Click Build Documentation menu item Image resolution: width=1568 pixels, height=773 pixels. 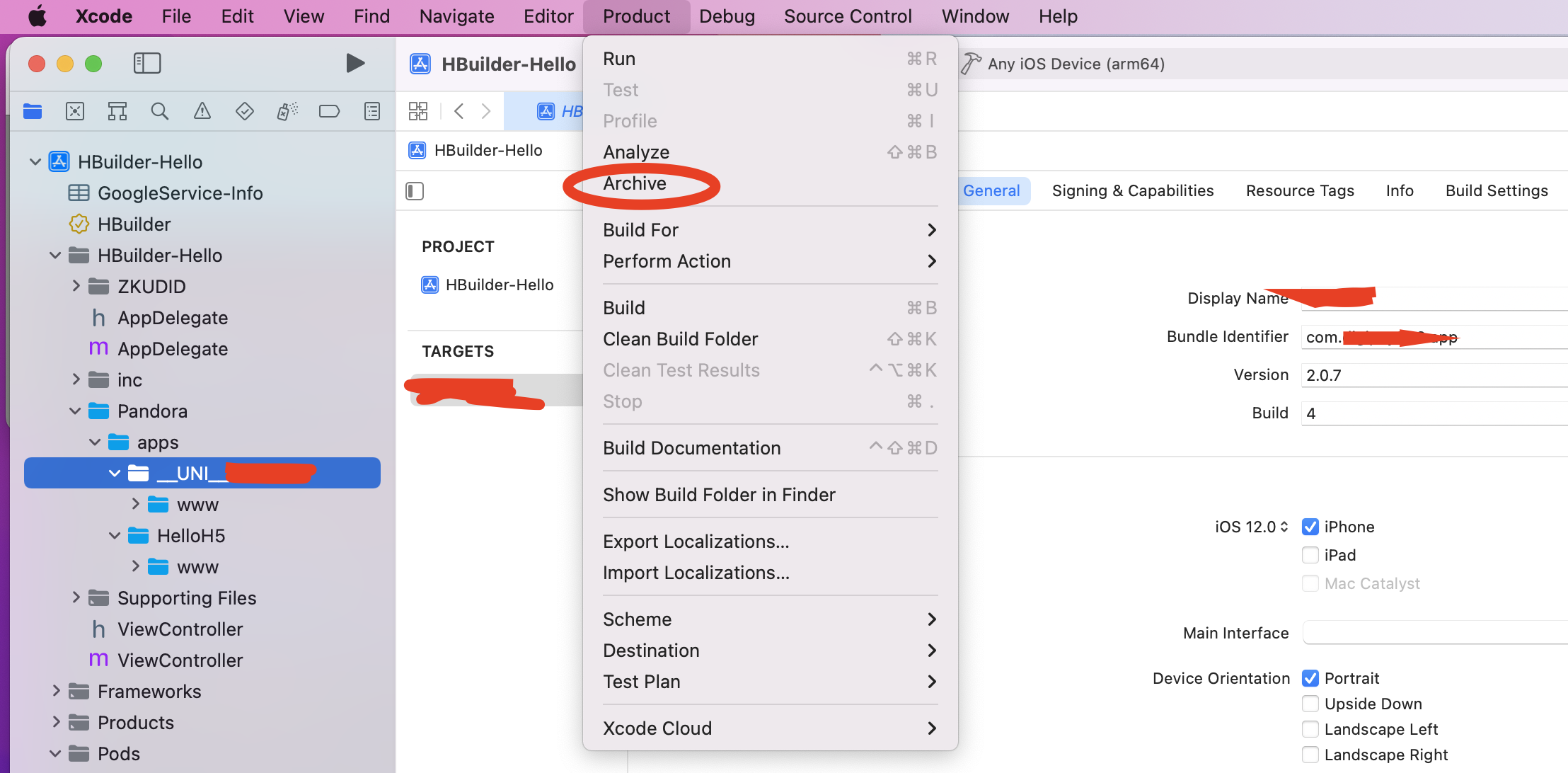pos(770,448)
